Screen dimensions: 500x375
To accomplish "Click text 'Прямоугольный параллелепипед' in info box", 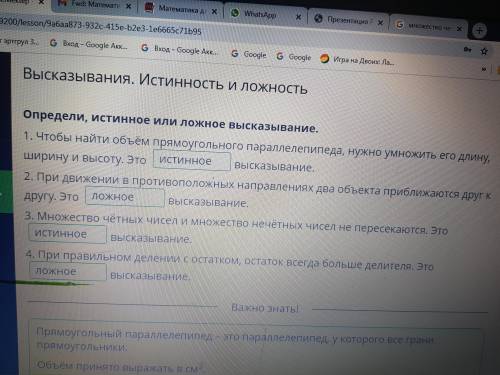I will tap(124, 334).
